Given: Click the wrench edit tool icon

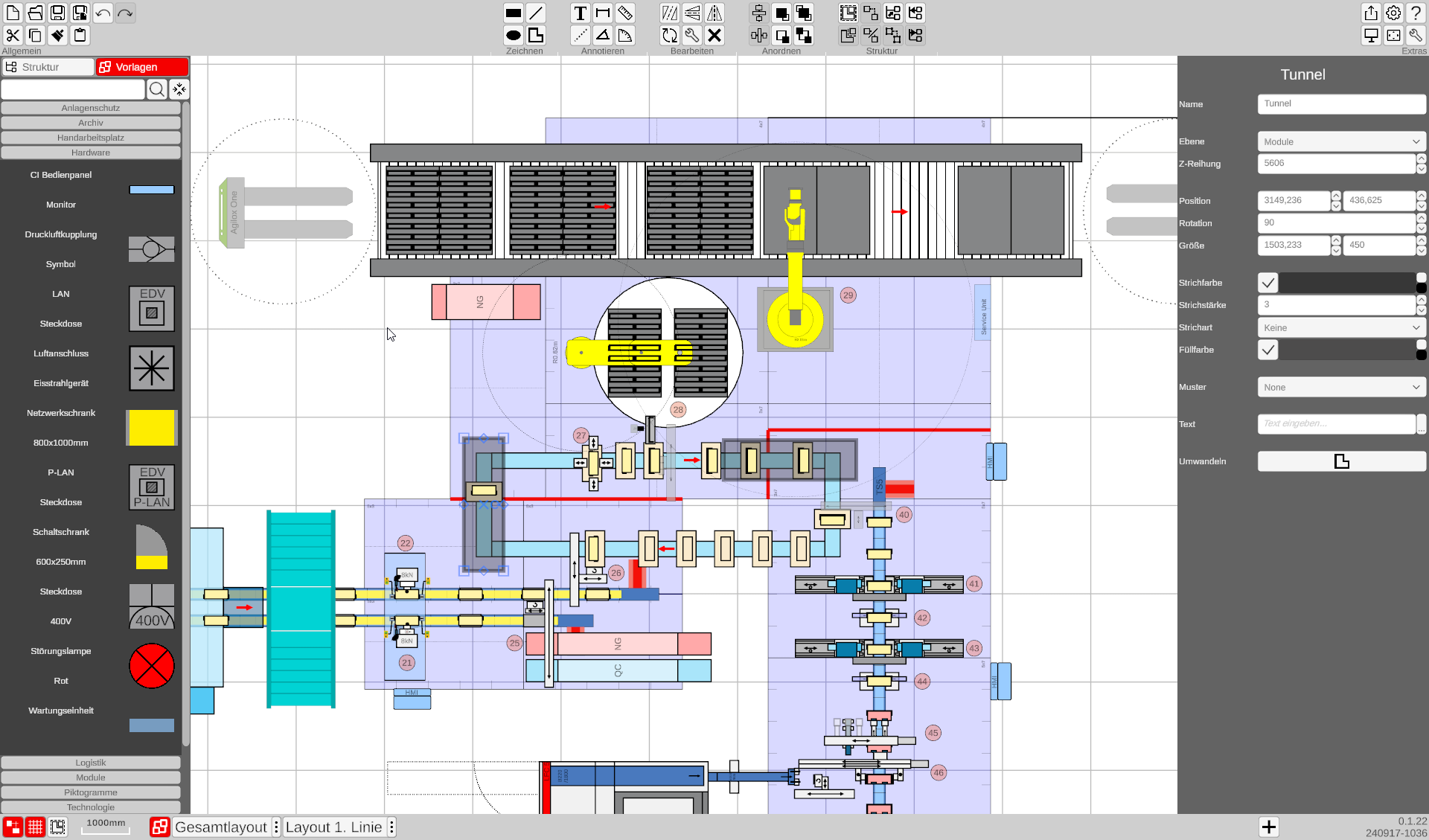Looking at the screenshot, I should click(691, 36).
